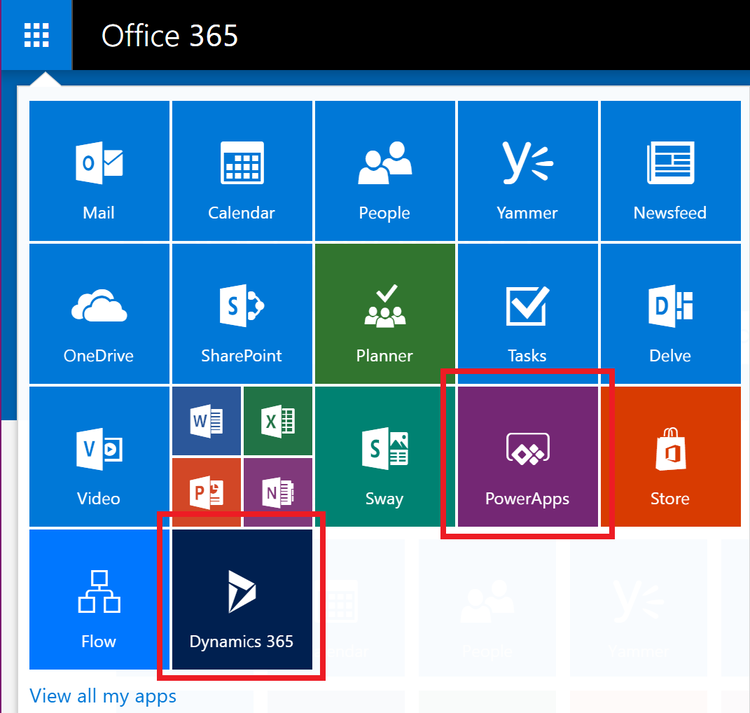Open the Newsfeed tile
This screenshot has height=713, width=750.
click(x=671, y=171)
